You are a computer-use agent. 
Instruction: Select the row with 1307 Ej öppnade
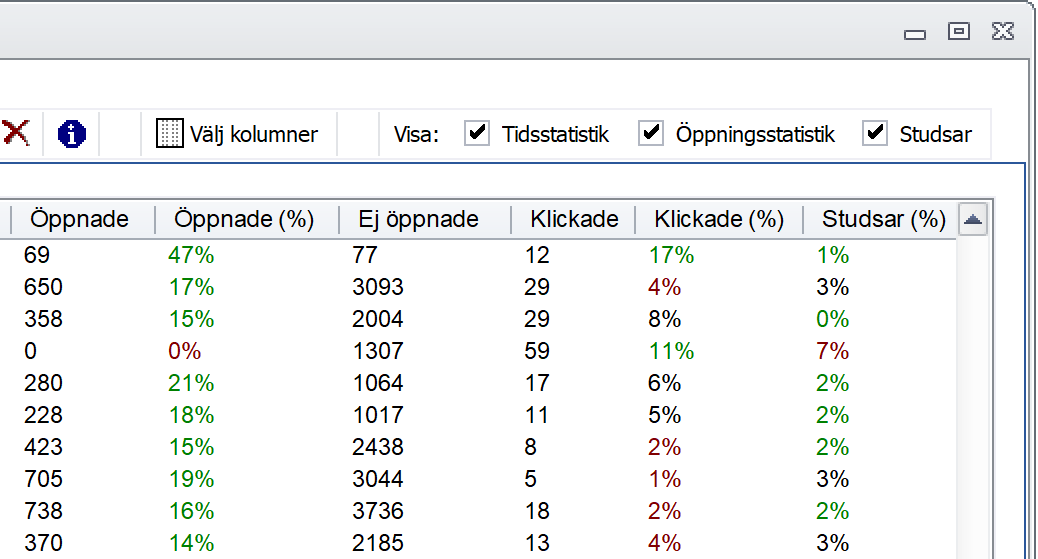(478, 351)
